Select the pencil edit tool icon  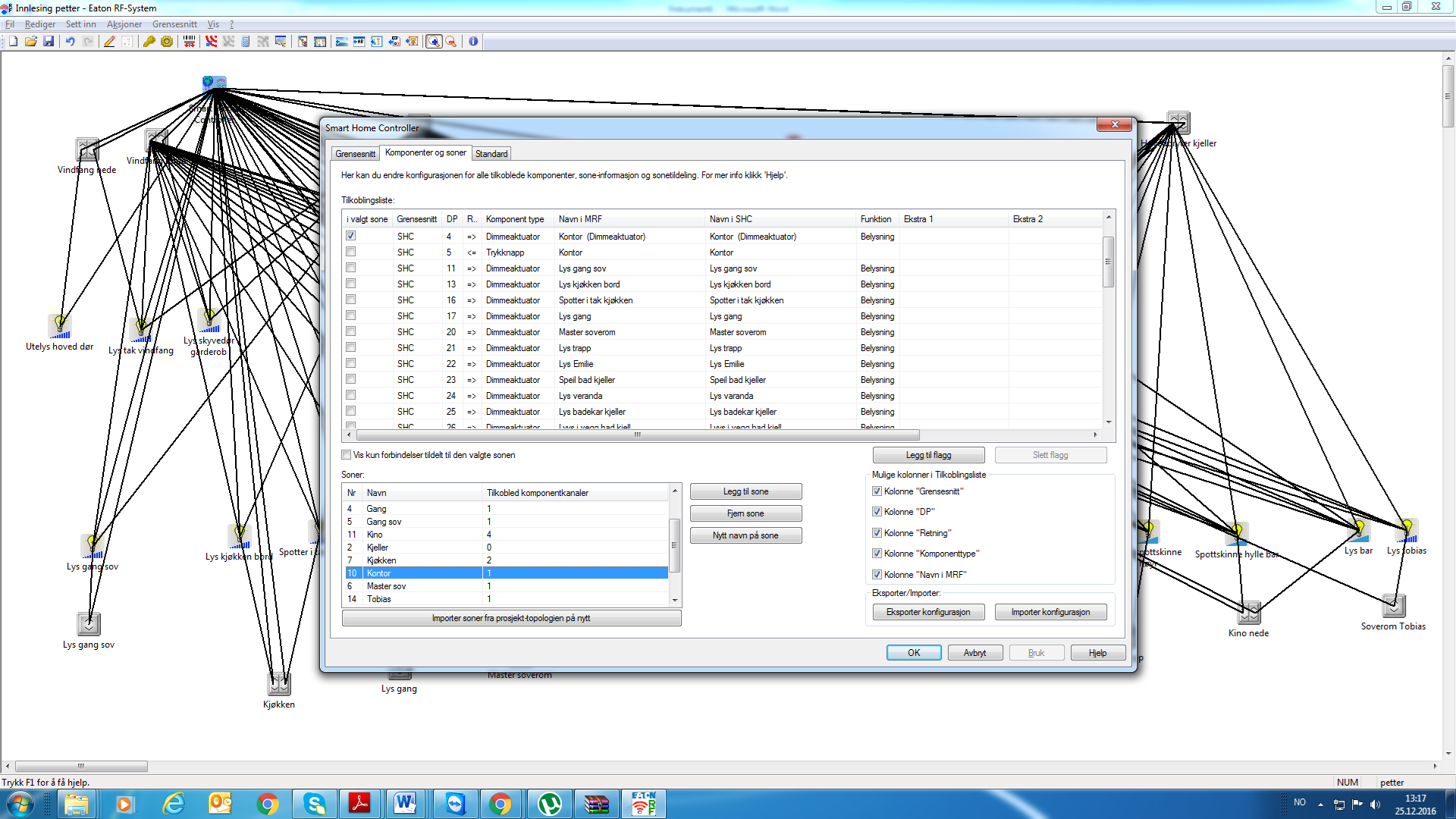point(109,42)
